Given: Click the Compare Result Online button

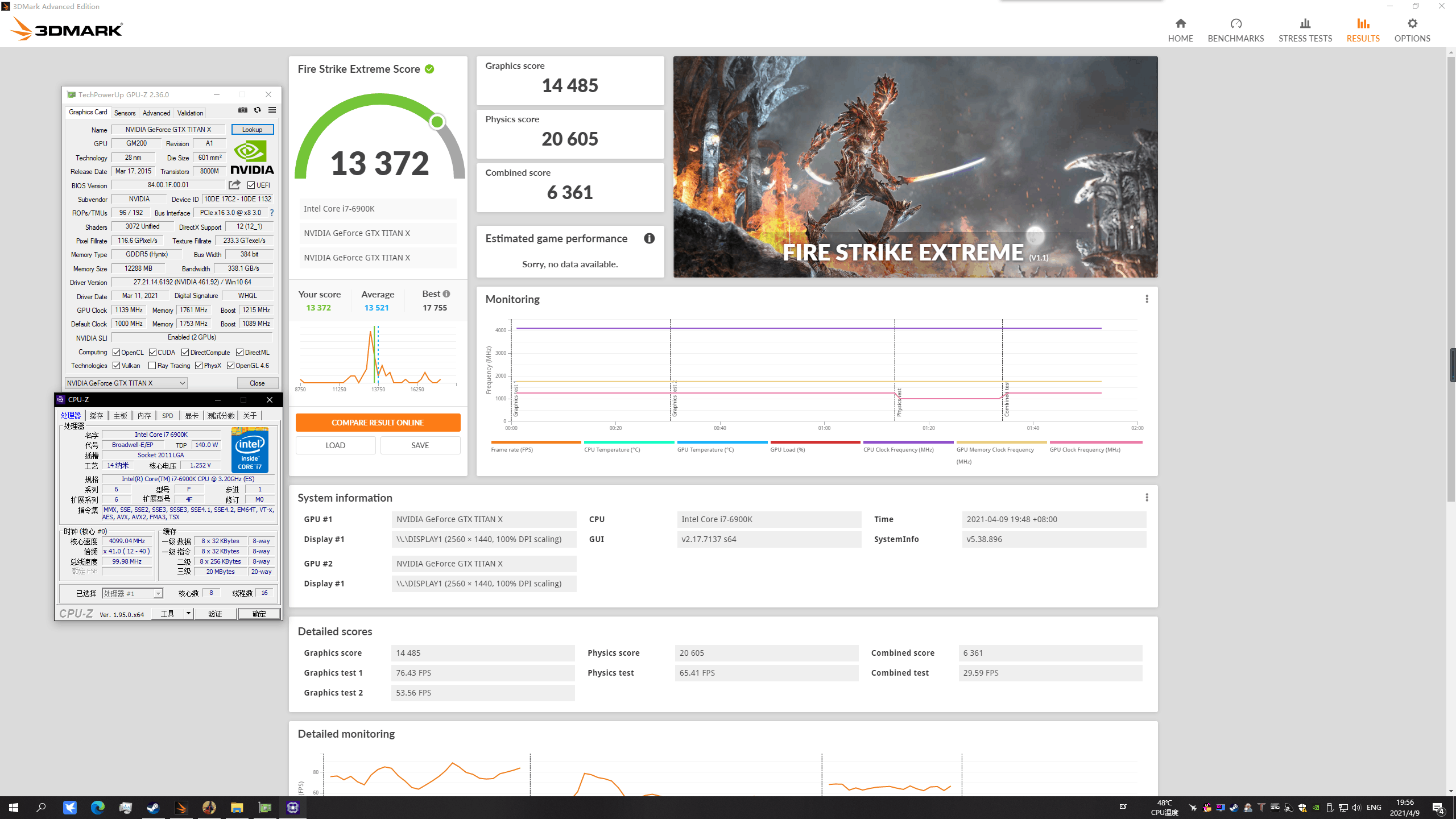Looking at the screenshot, I should [378, 423].
